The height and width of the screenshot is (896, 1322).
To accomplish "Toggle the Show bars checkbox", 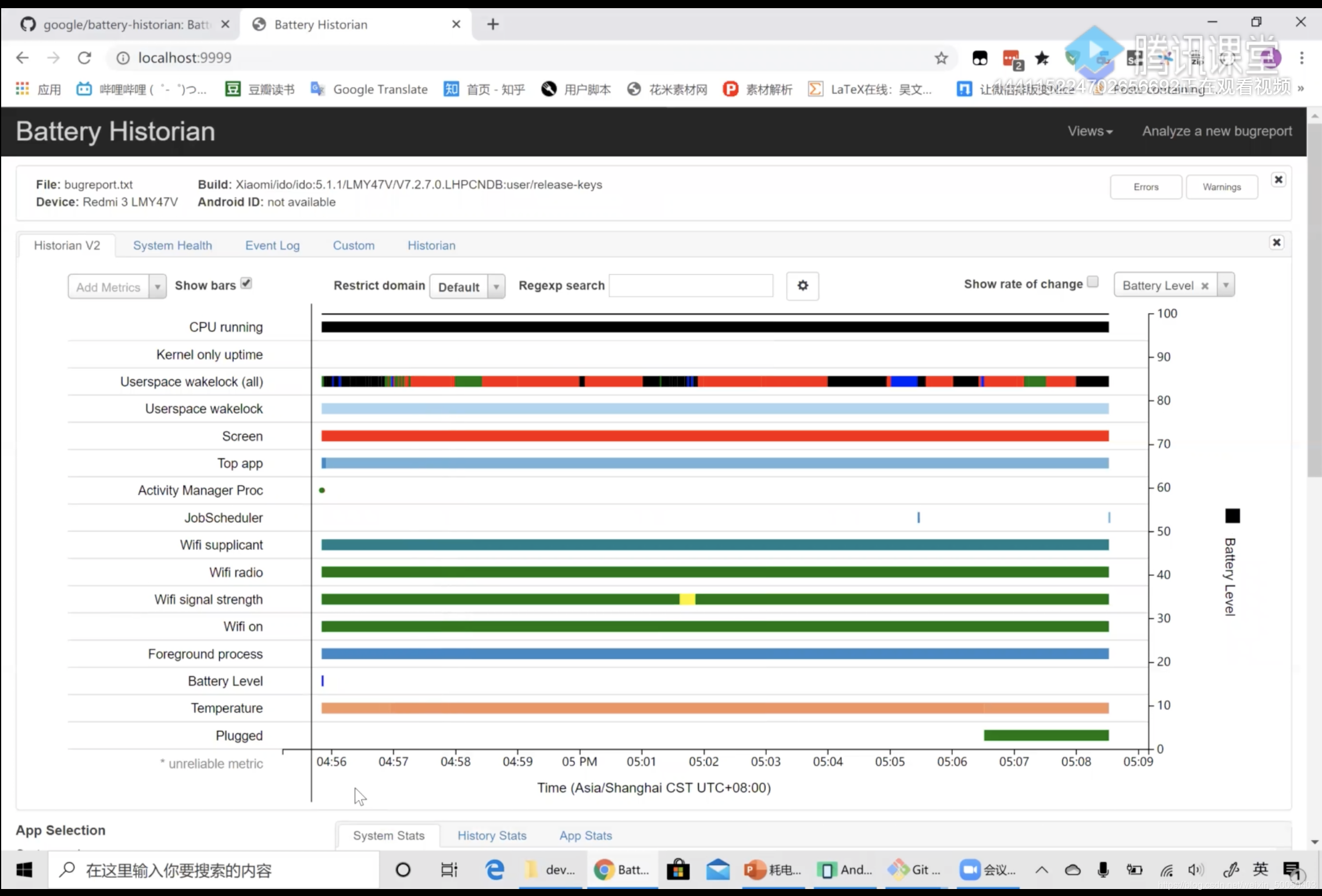I will coord(246,284).
